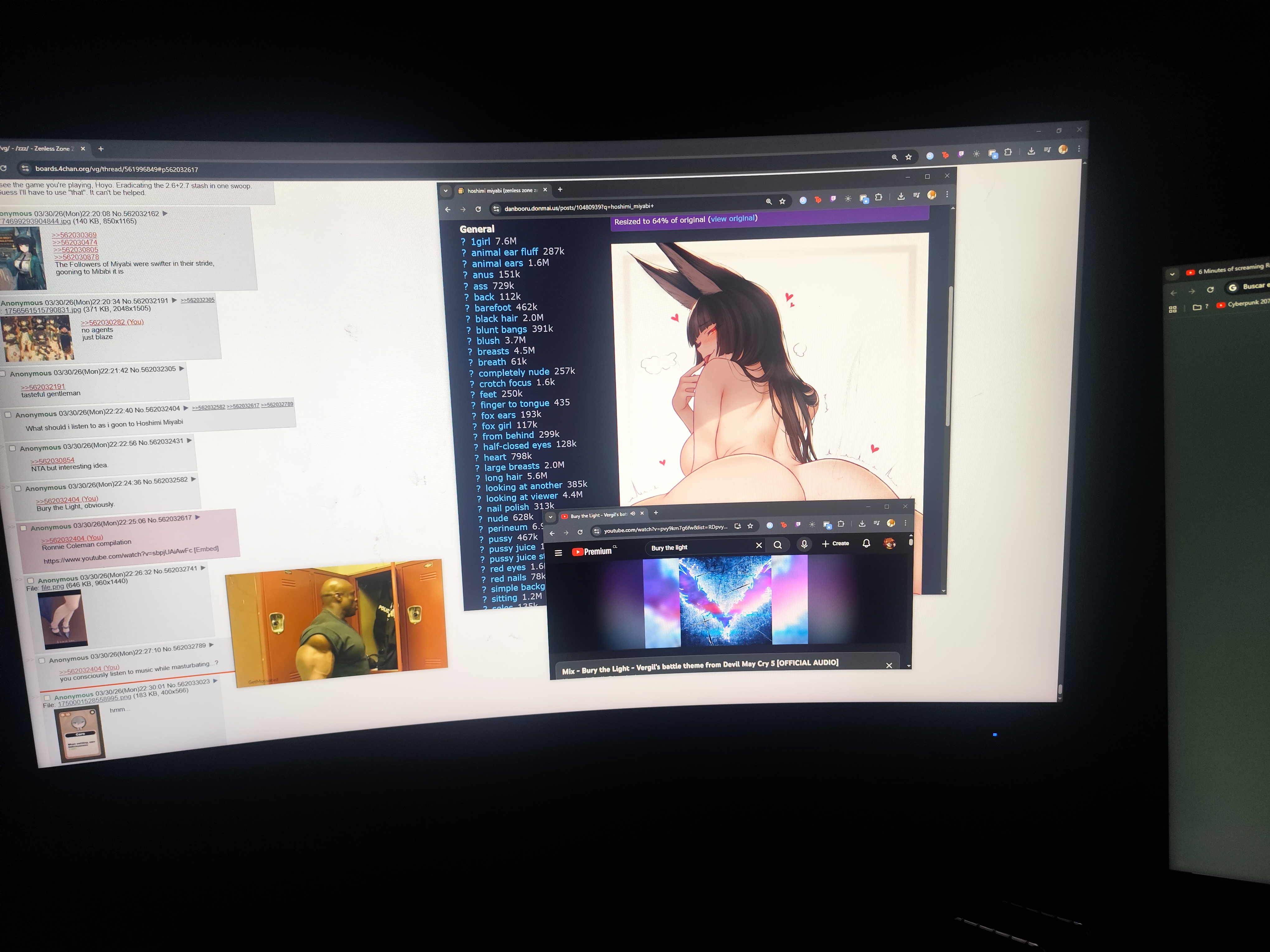The height and width of the screenshot is (952, 1270).
Task: Clear the 'Bury the light' search text
Action: point(759,546)
